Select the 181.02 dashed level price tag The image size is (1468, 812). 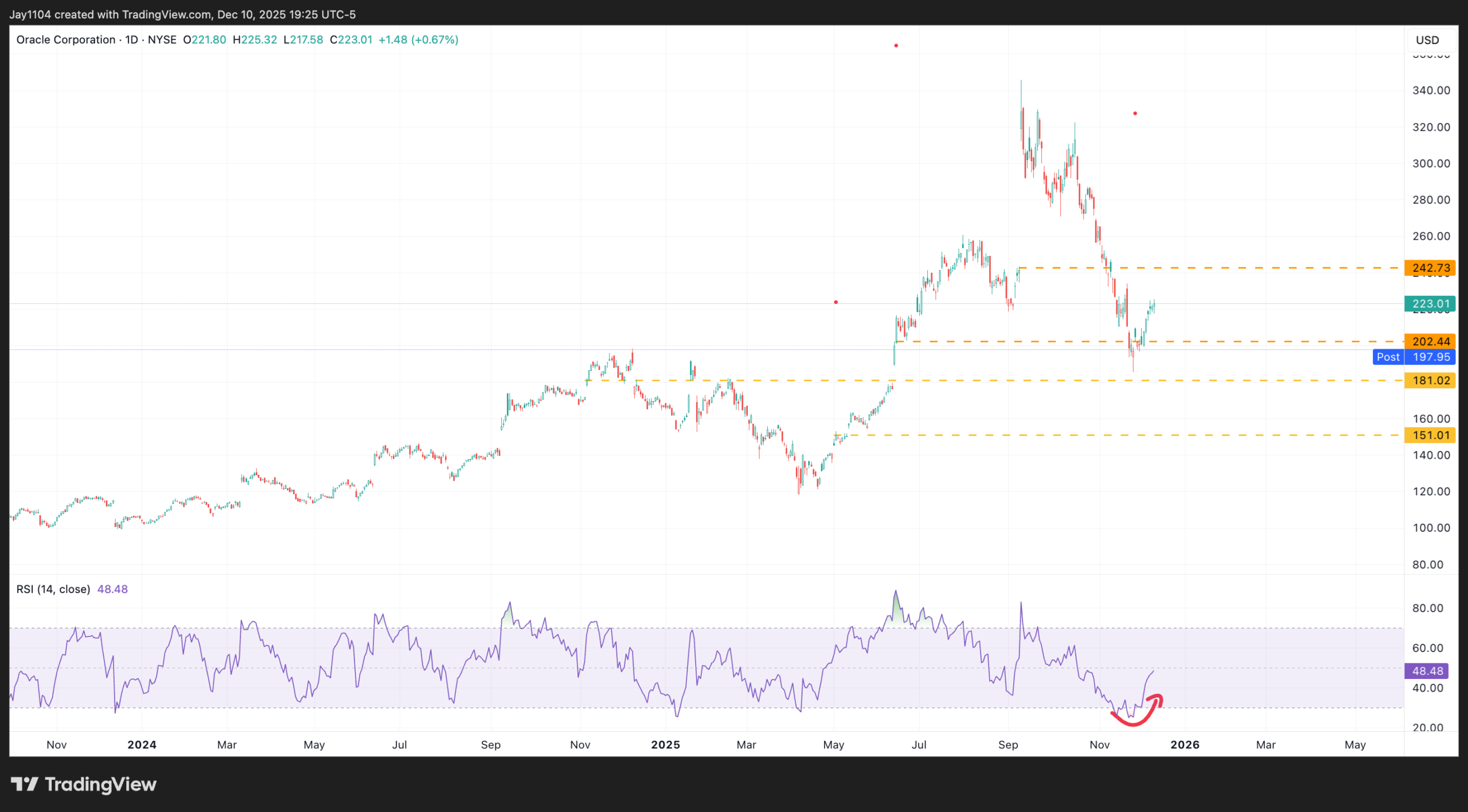[x=1430, y=380]
